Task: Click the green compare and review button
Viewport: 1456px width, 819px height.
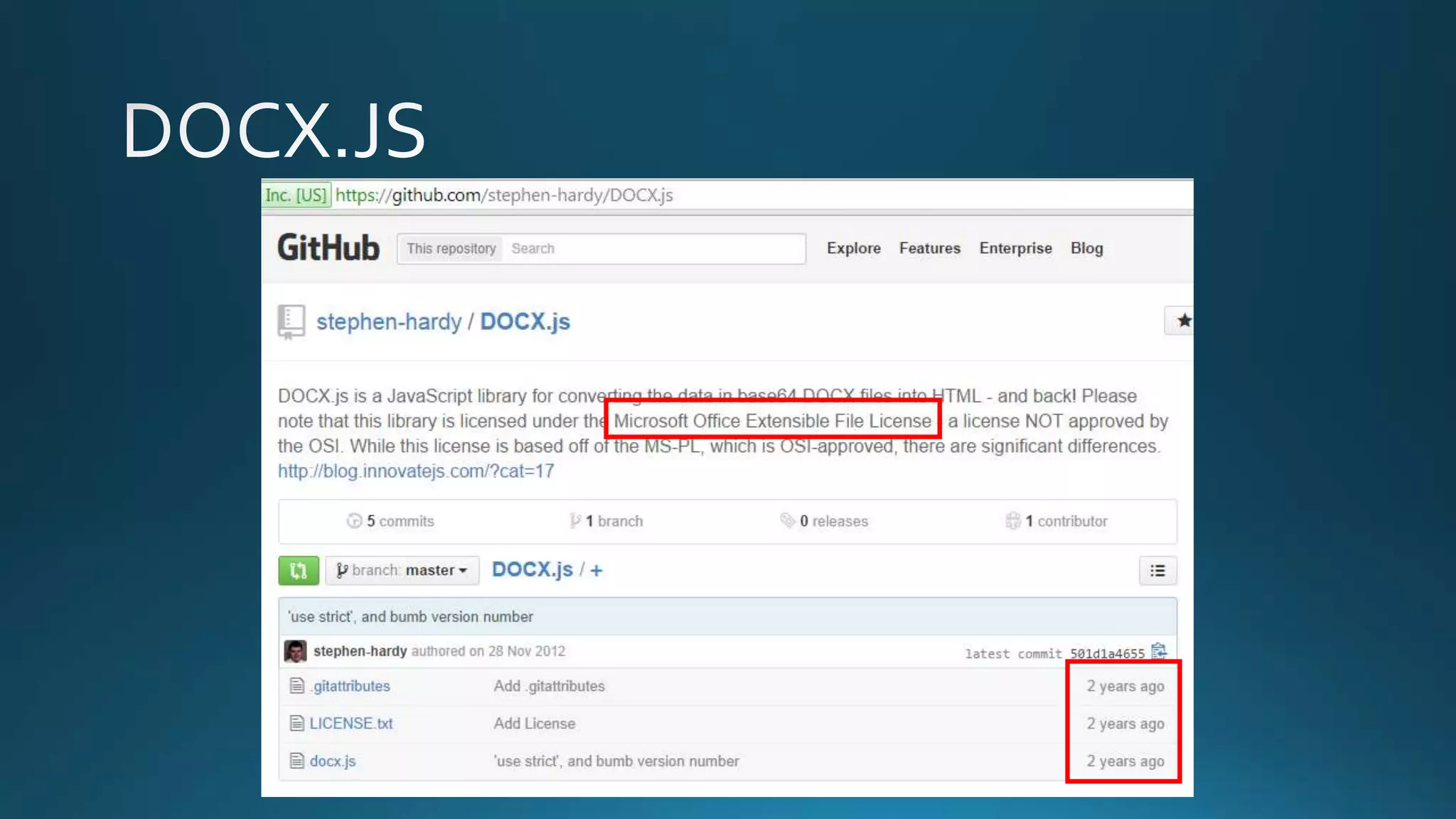Action: point(299,570)
